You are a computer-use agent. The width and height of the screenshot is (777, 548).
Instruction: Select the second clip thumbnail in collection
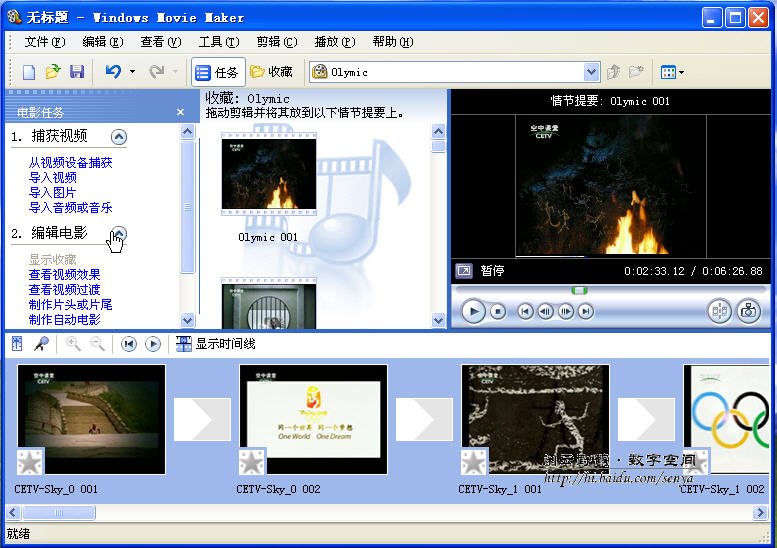pos(269,303)
